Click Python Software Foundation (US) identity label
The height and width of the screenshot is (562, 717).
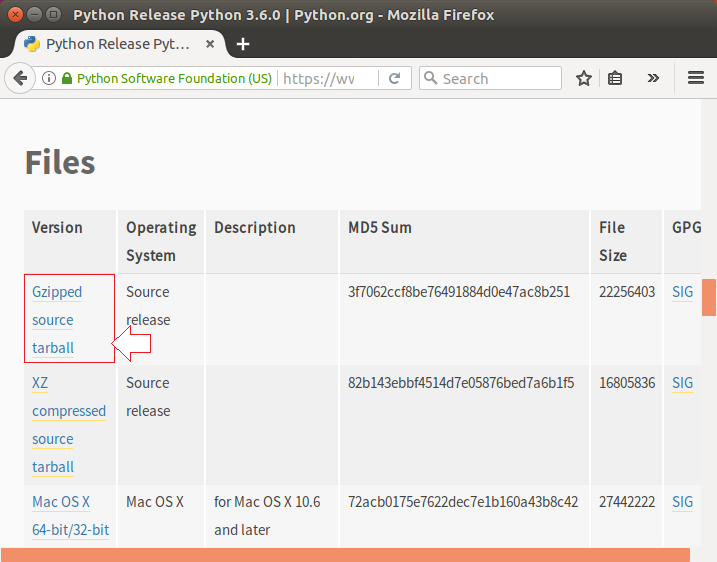click(174, 79)
